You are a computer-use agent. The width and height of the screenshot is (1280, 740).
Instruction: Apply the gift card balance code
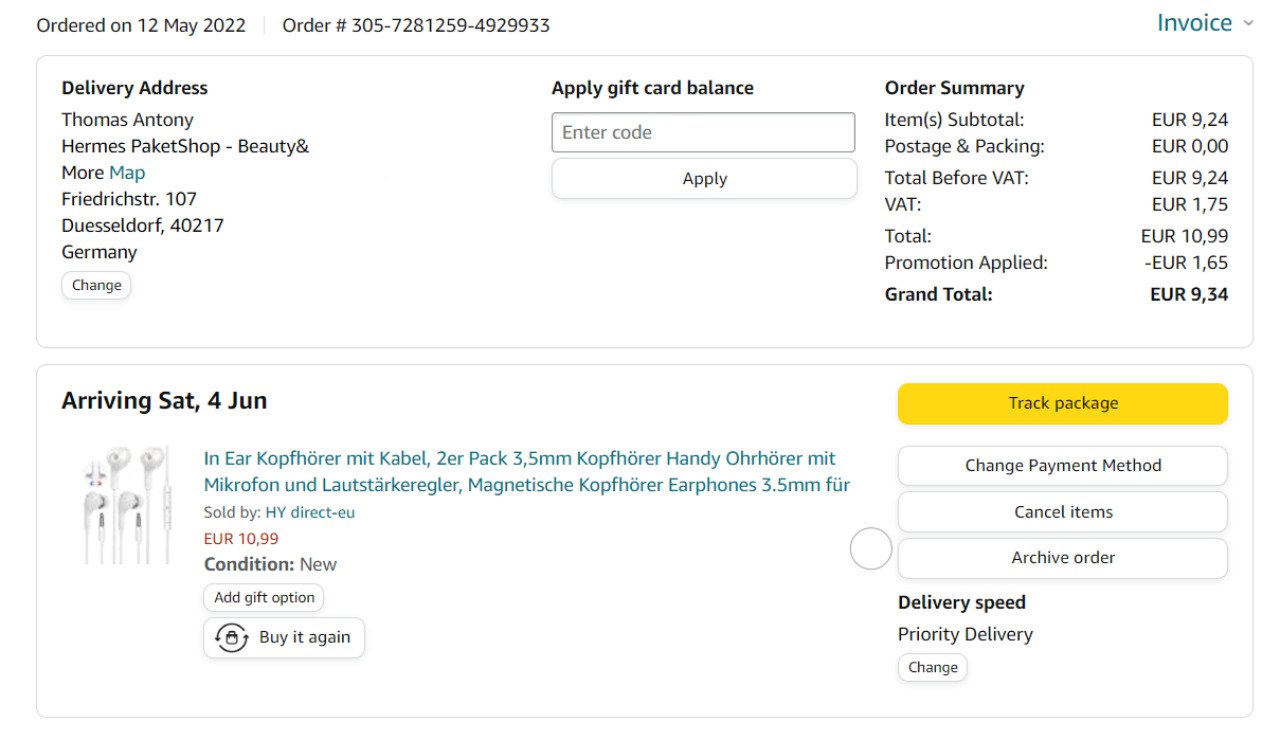pos(704,179)
